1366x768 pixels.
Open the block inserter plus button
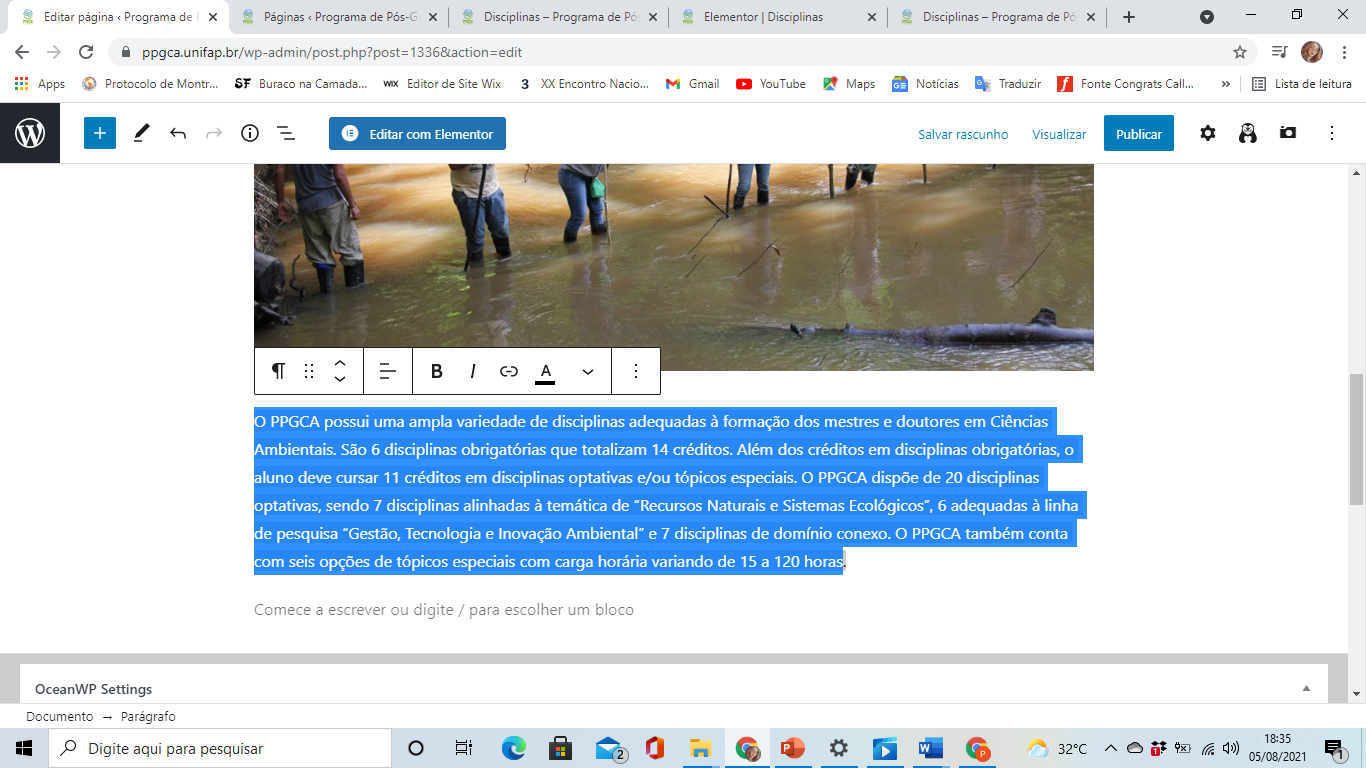click(100, 133)
